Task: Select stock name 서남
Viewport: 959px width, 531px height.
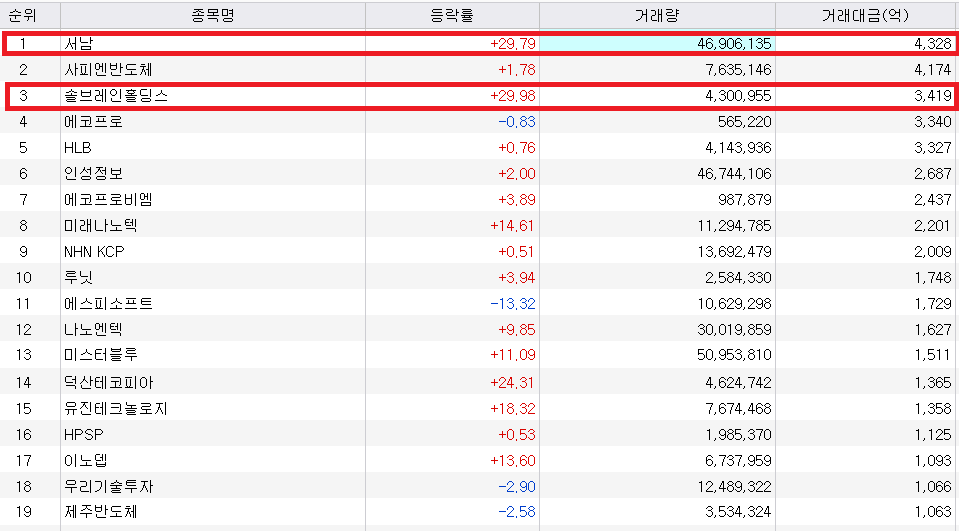Action: click(x=79, y=43)
